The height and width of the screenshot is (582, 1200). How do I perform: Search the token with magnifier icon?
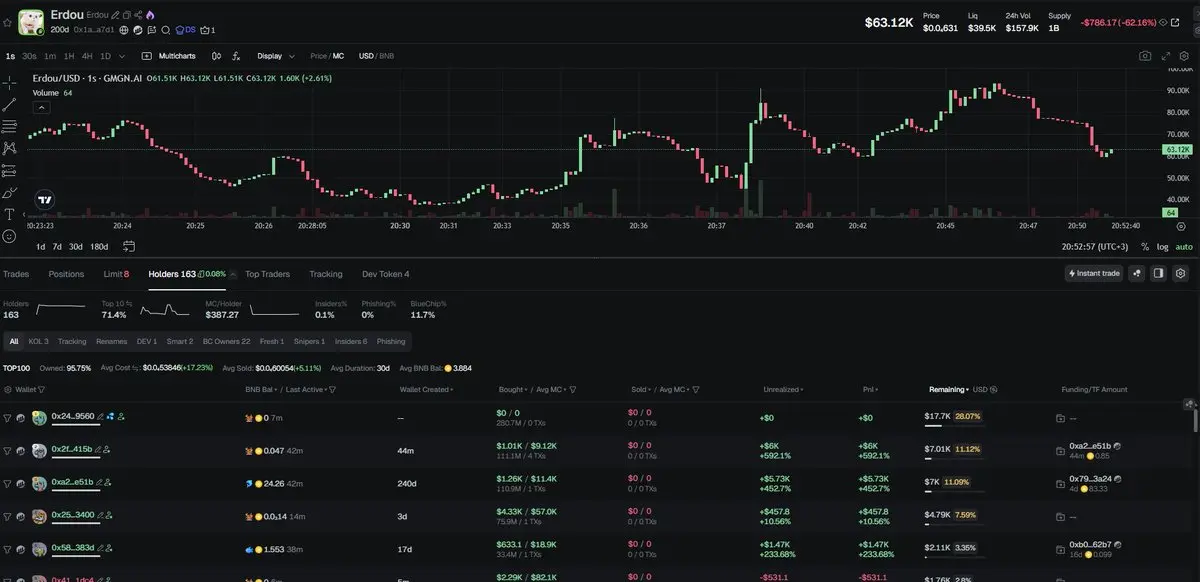click(x=166, y=30)
